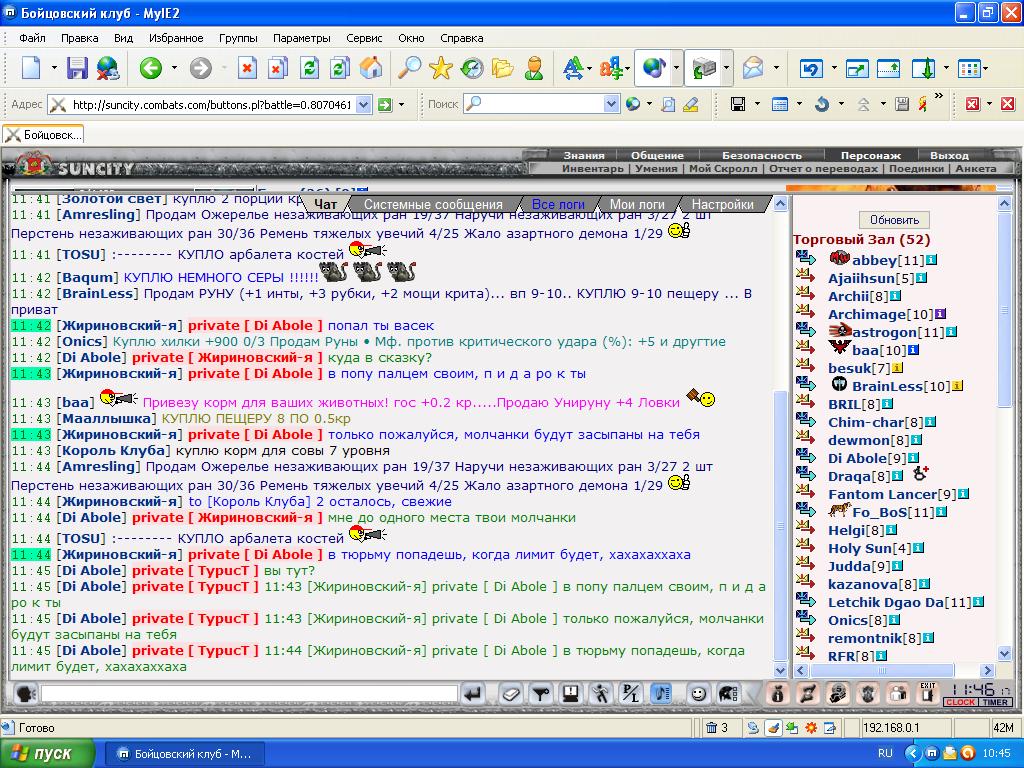Click the EXIT door icon in game bar
The image size is (1024, 768).
coord(927,694)
